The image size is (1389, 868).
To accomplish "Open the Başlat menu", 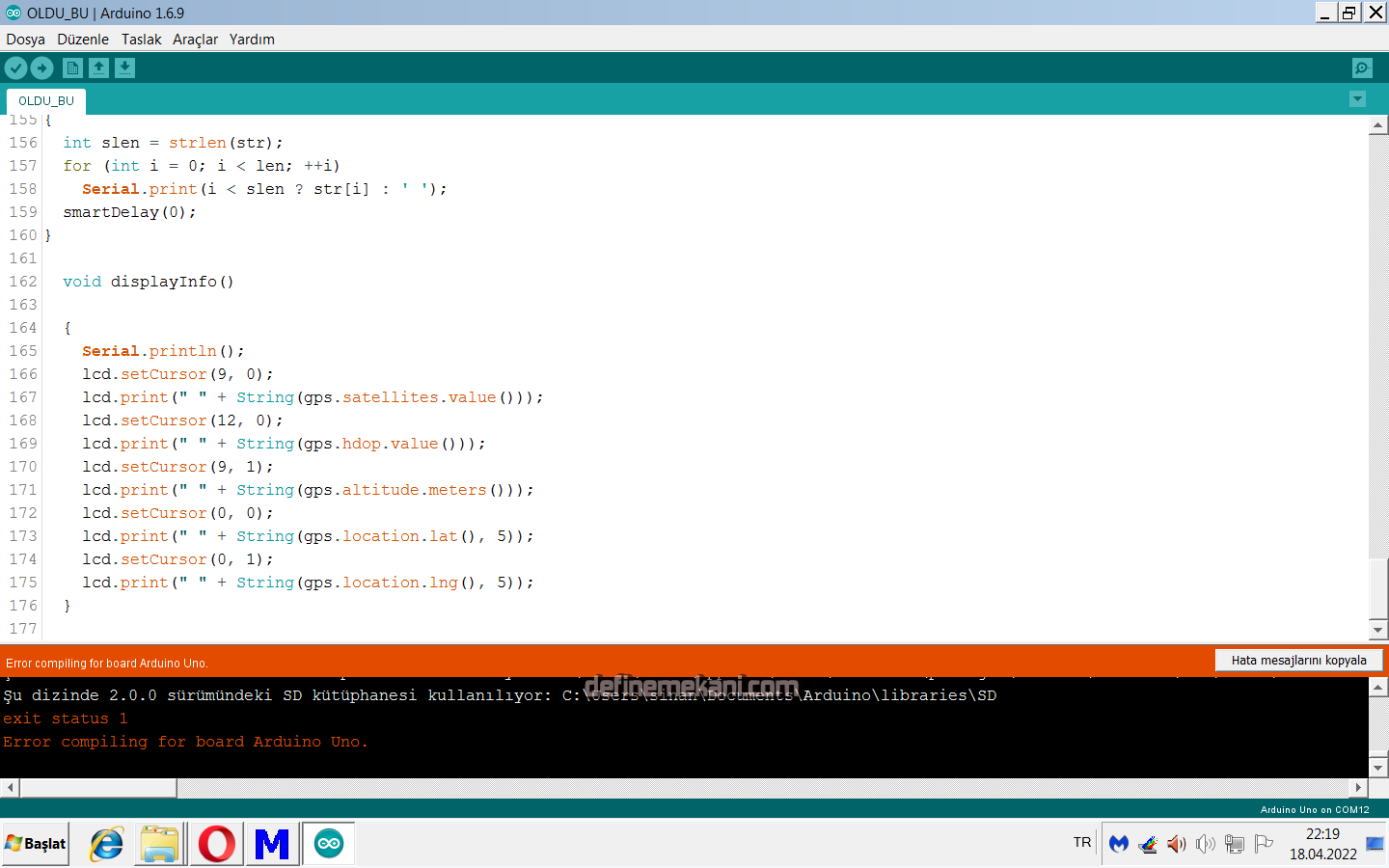I will click(x=35, y=843).
